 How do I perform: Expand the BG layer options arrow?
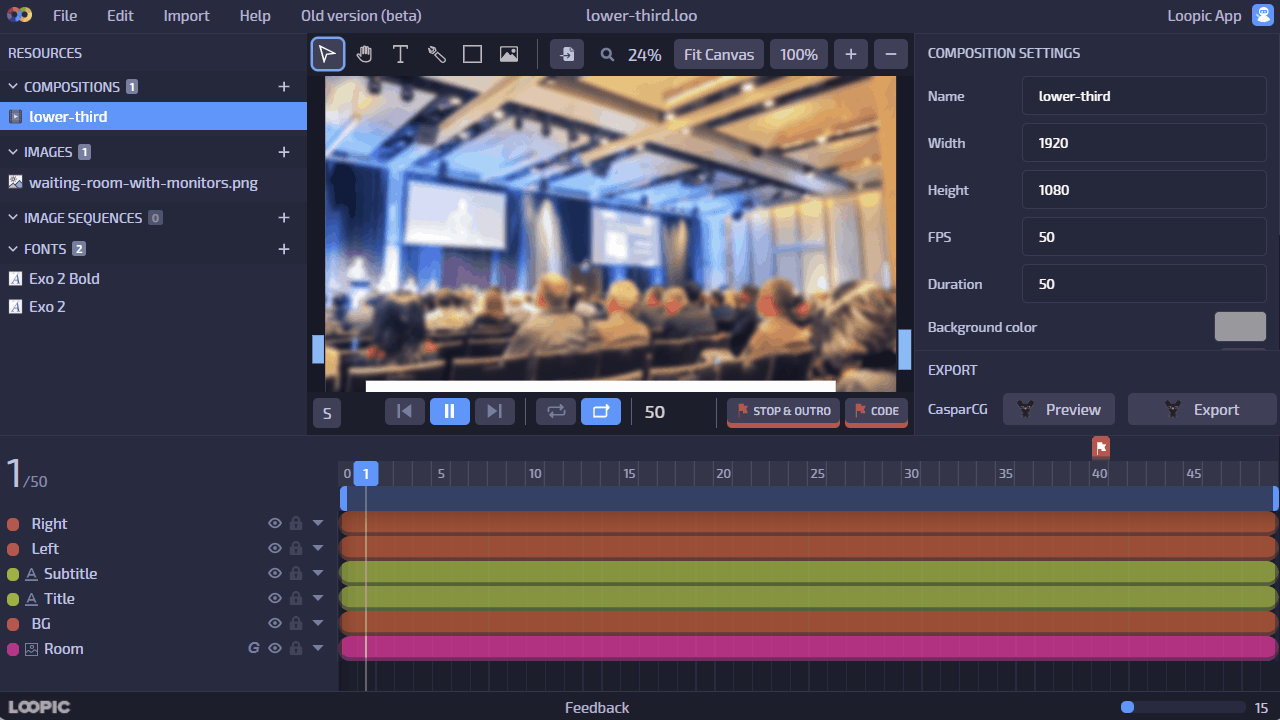click(x=318, y=624)
